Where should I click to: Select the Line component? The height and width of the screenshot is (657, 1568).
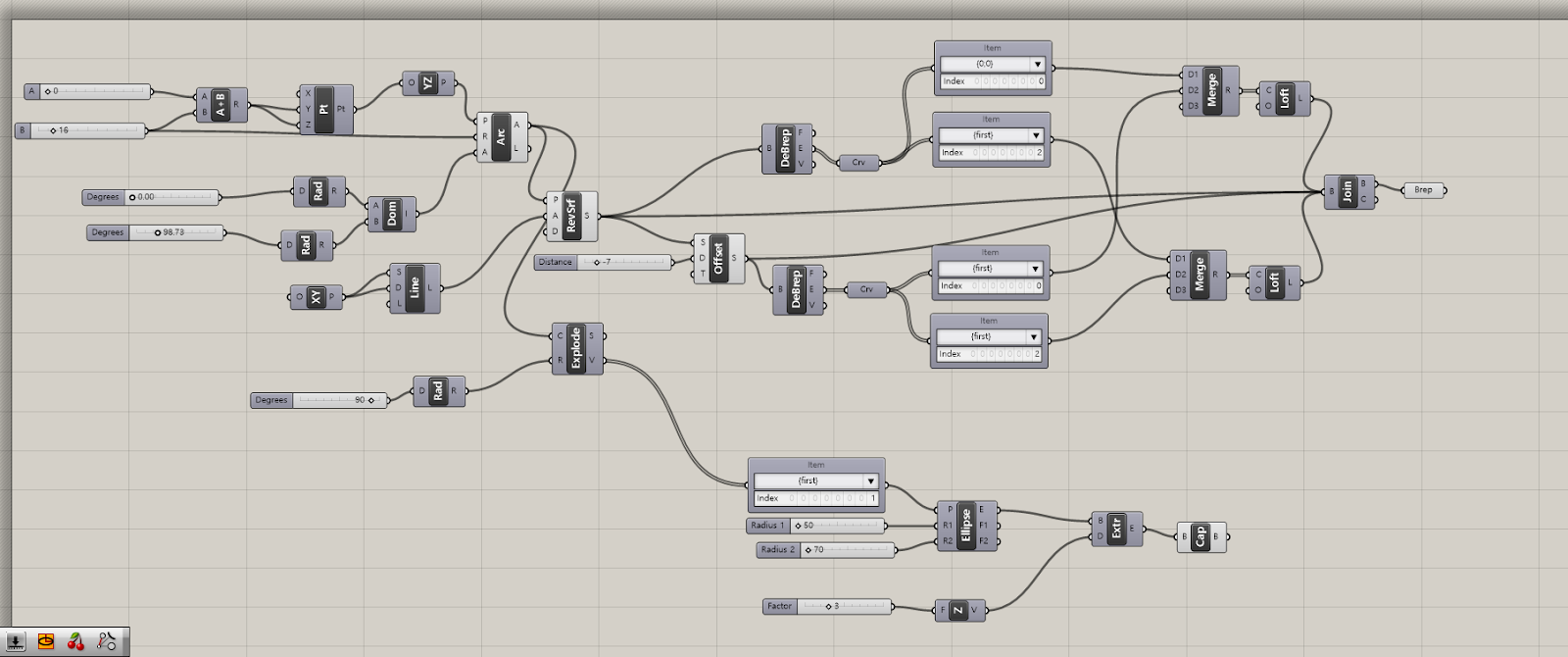click(415, 288)
